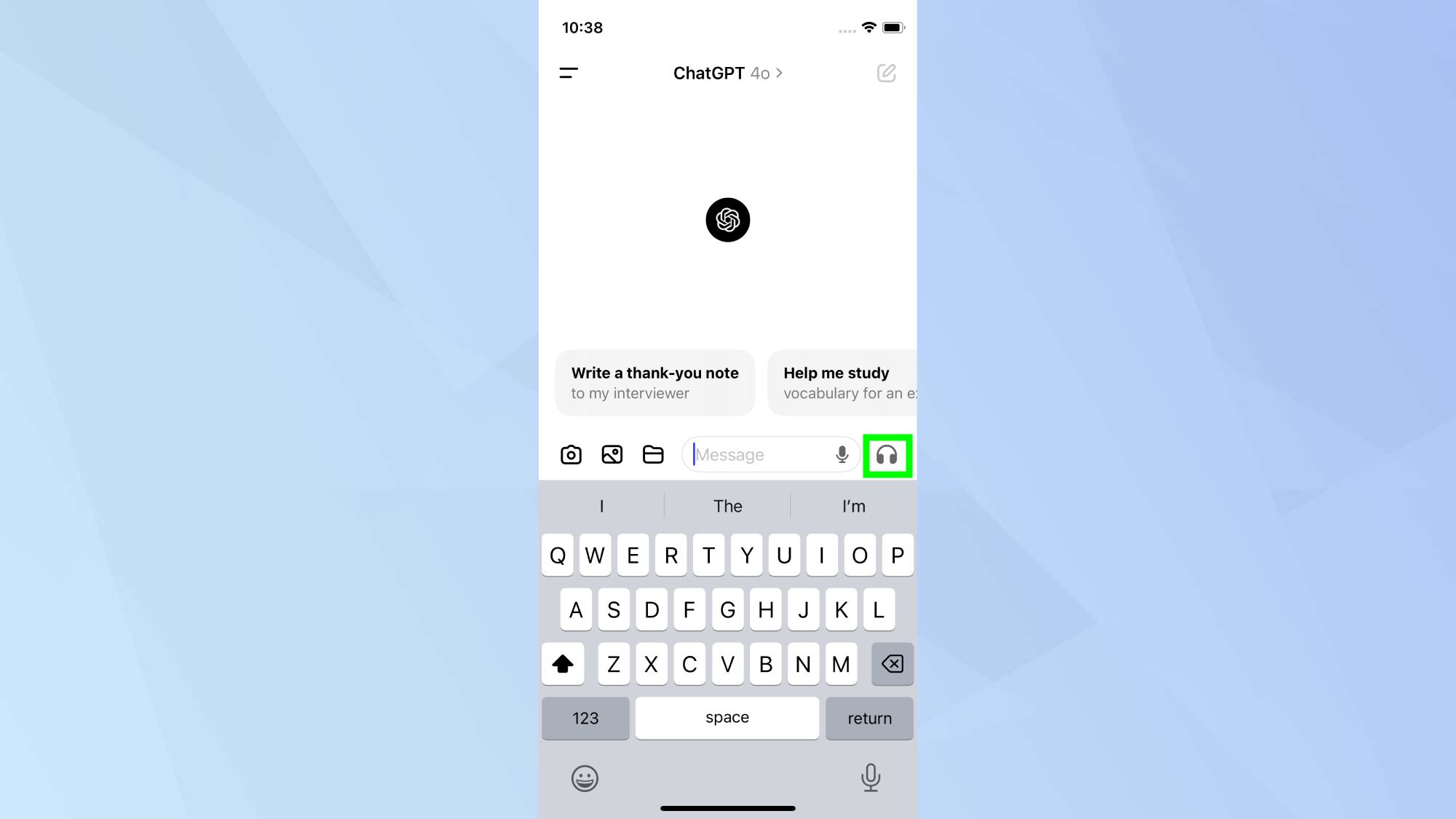Tap the microphone input icon
This screenshot has width=1456, height=819.
click(841, 454)
